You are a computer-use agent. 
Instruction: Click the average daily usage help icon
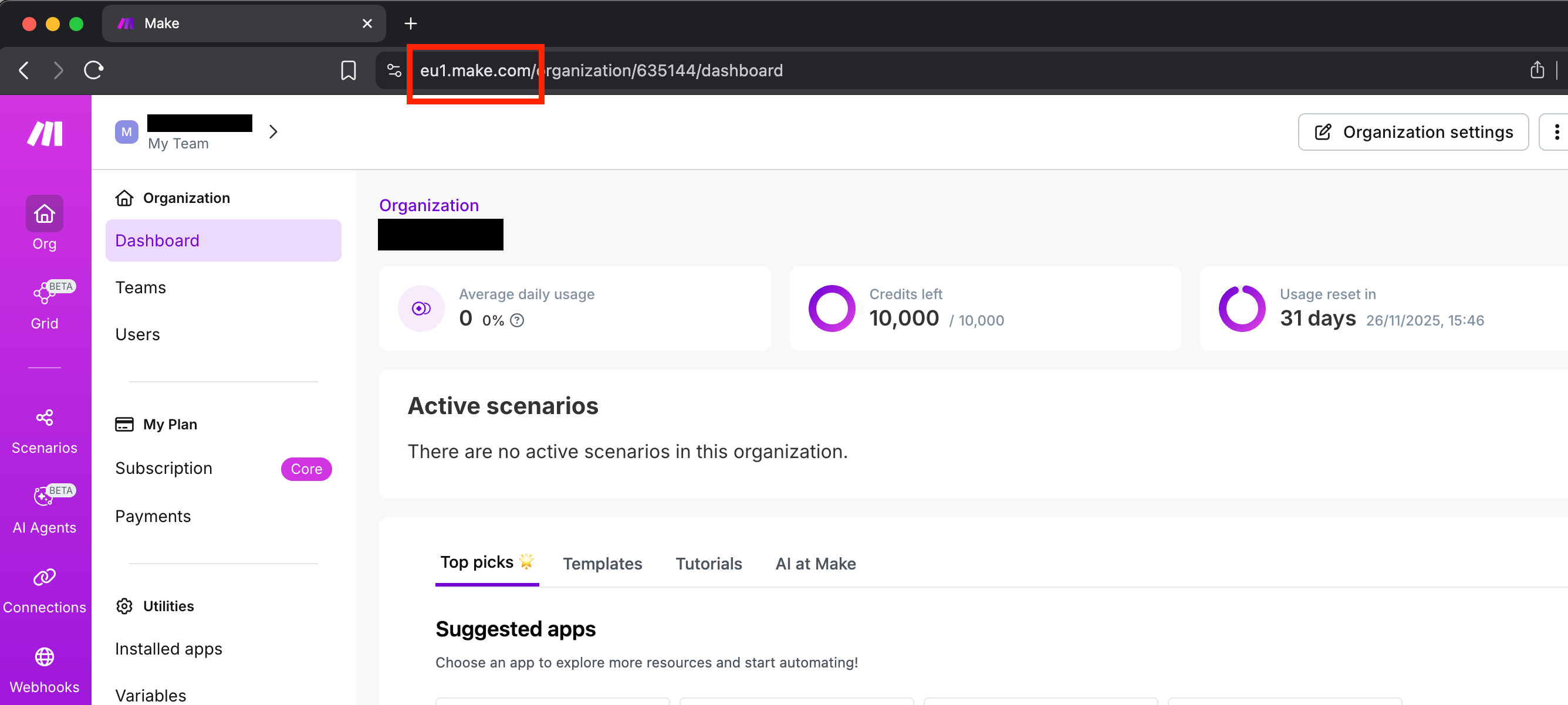[517, 321]
